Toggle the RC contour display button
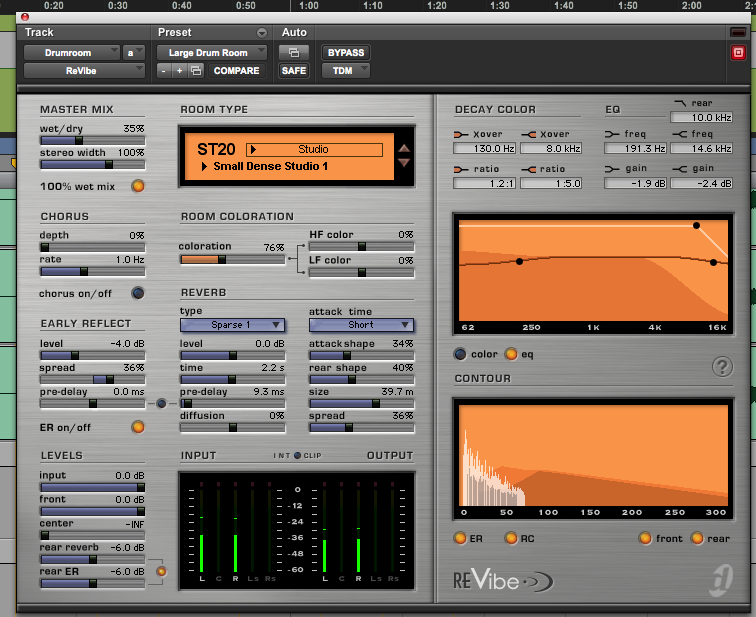This screenshot has width=756, height=617. point(511,538)
